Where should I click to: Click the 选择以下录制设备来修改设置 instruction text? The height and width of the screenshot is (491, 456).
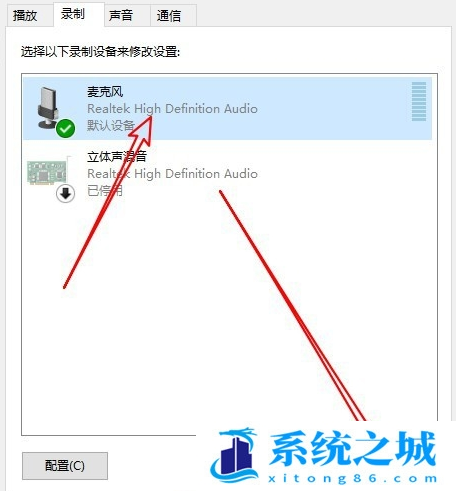point(101,52)
